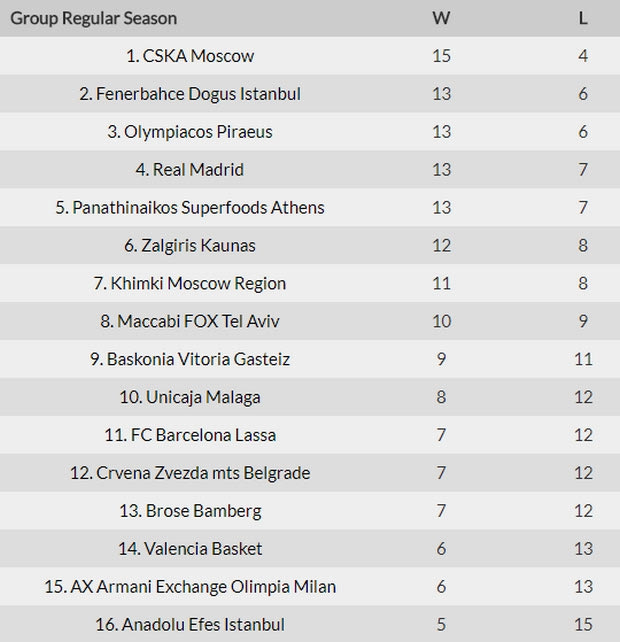Click CSKA Moscow's wins value 15
Viewport: 620px width, 642px height.
coord(441,56)
